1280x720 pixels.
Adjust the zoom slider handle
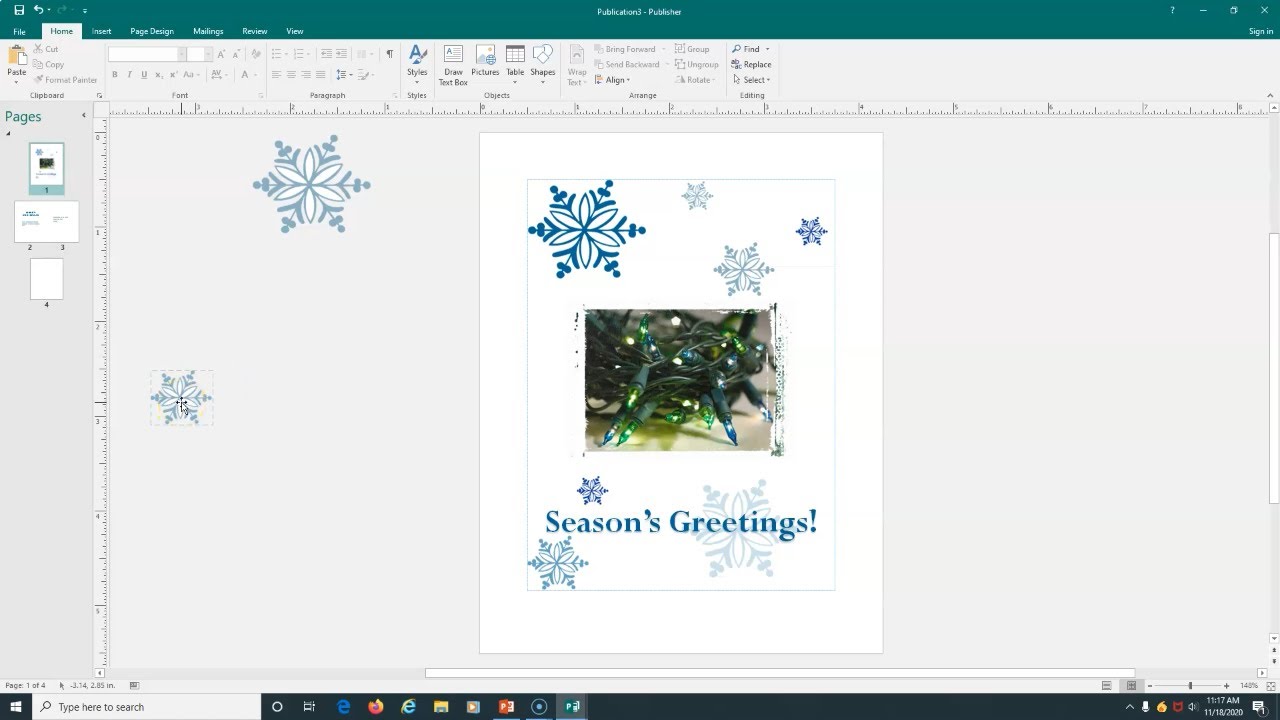[1190, 686]
